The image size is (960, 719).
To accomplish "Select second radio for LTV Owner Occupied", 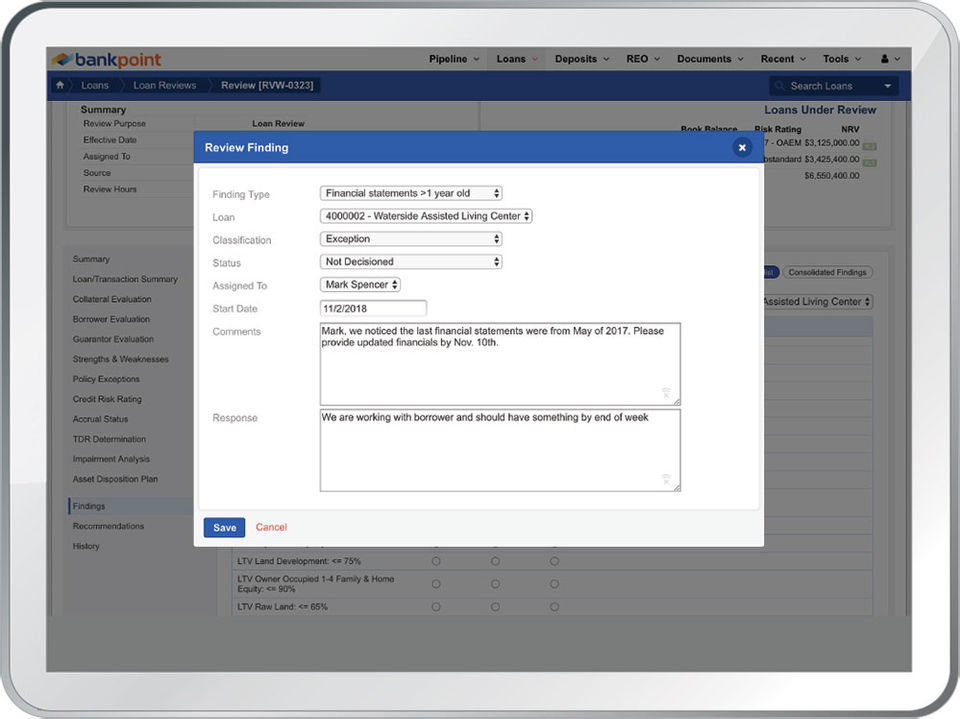I will (x=495, y=584).
